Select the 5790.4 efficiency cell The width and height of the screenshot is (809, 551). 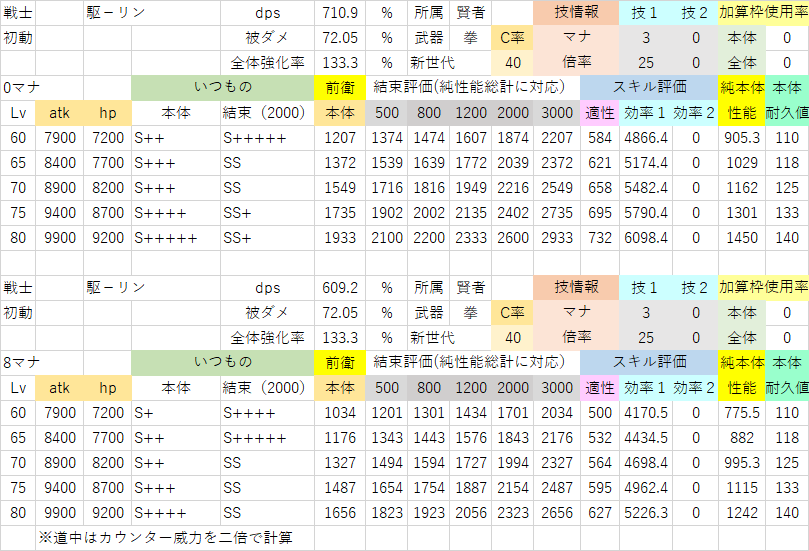[x=645, y=213]
